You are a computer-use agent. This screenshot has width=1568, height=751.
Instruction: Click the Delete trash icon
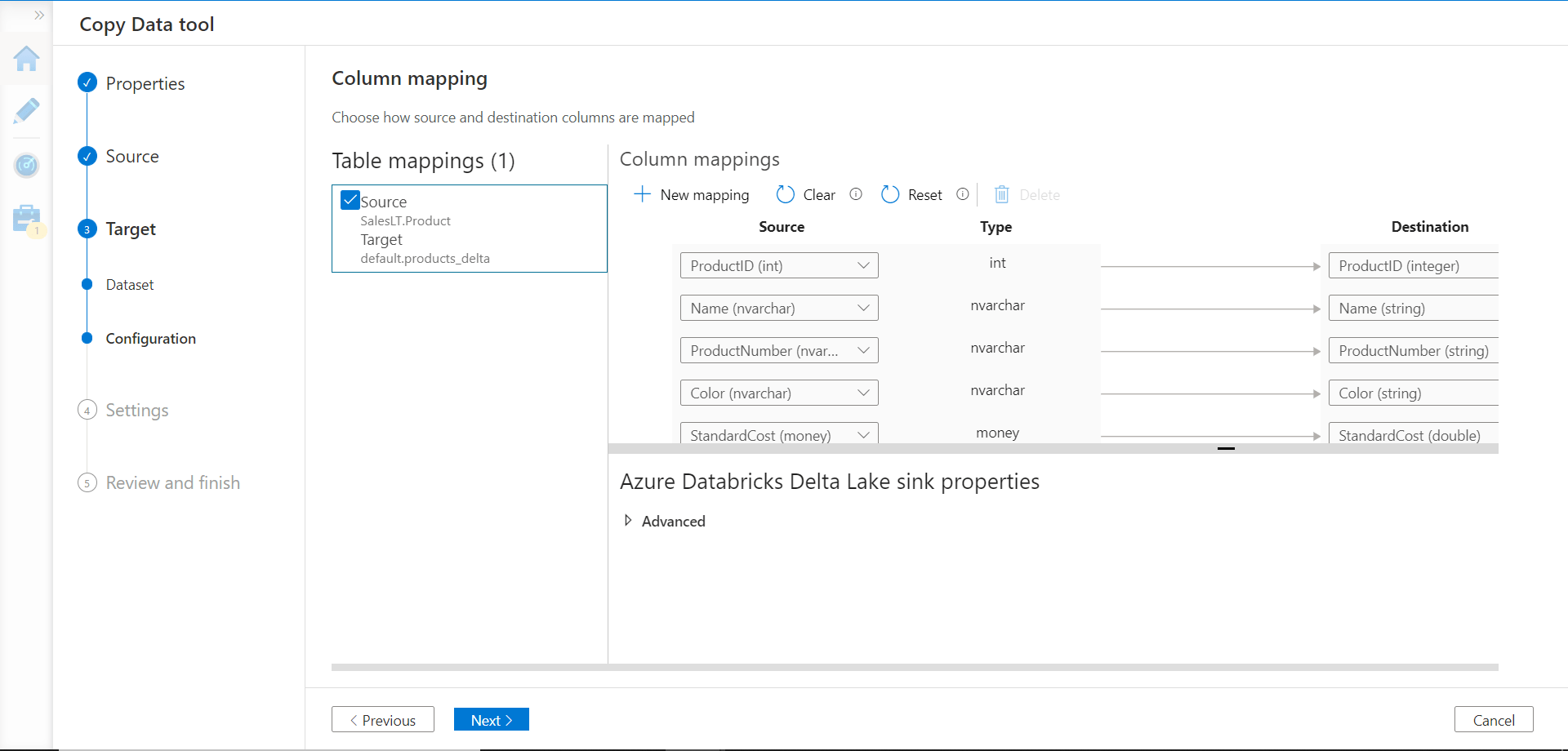1003,194
